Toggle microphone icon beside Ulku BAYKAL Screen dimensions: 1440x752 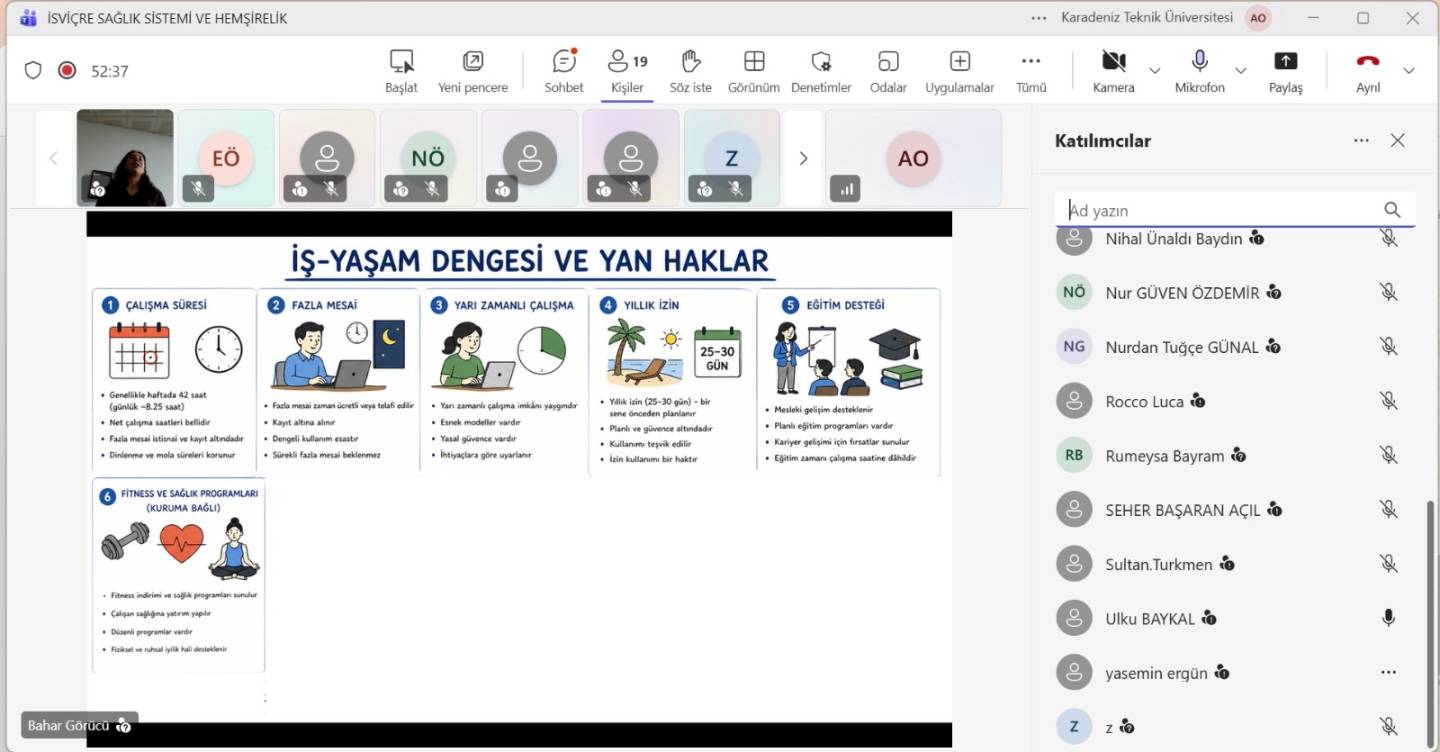[1388, 618]
